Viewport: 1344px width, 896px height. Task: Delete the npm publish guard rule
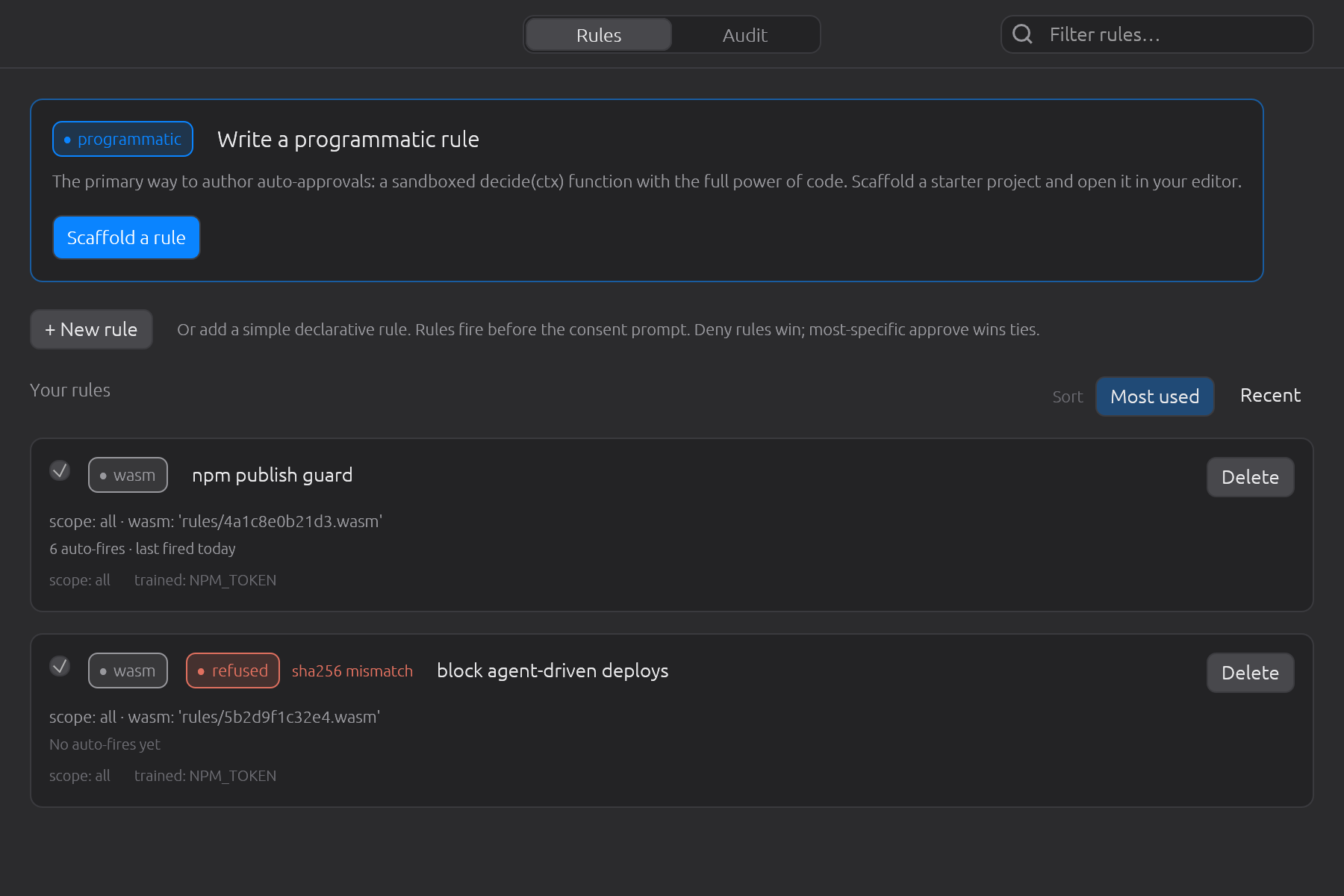pos(1250,477)
